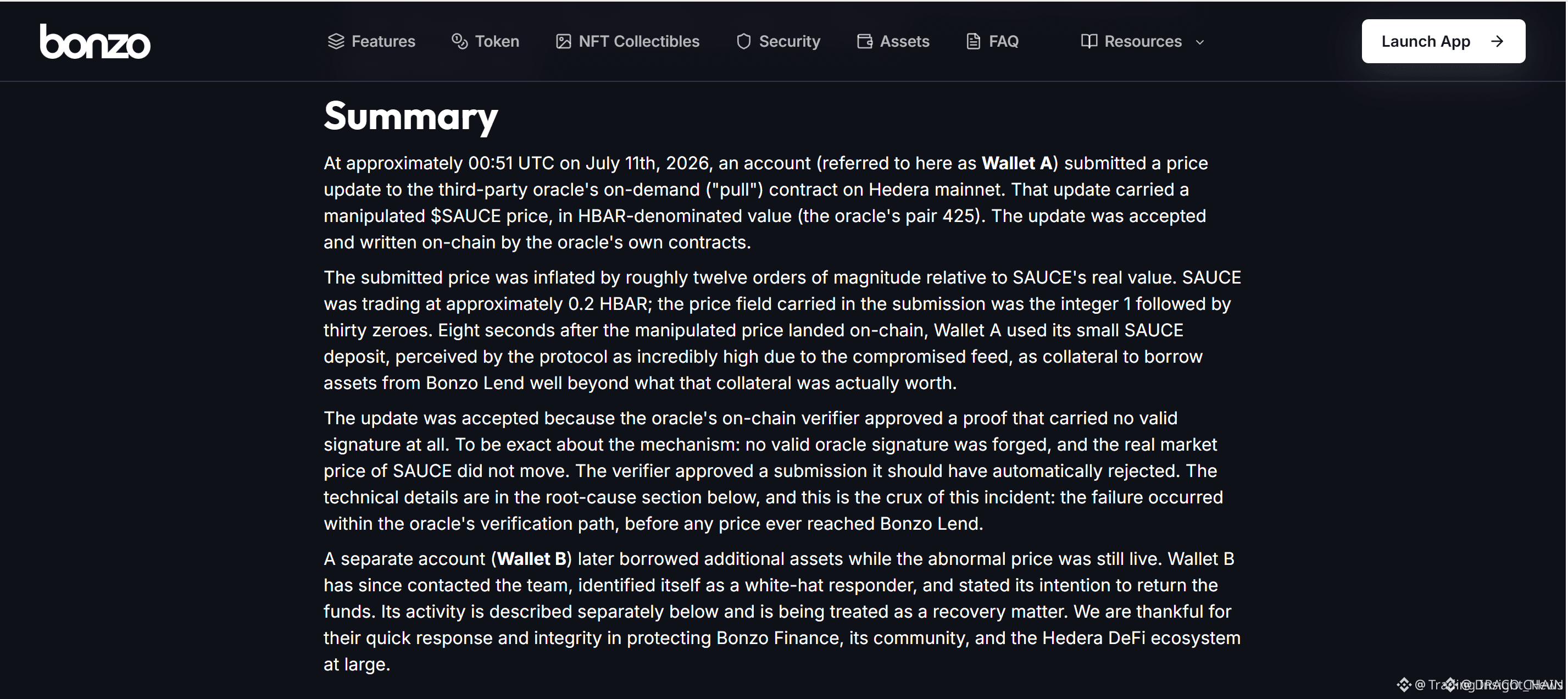Click the FAQ document icon
The height and width of the screenshot is (699, 1568).
[x=974, y=41]
